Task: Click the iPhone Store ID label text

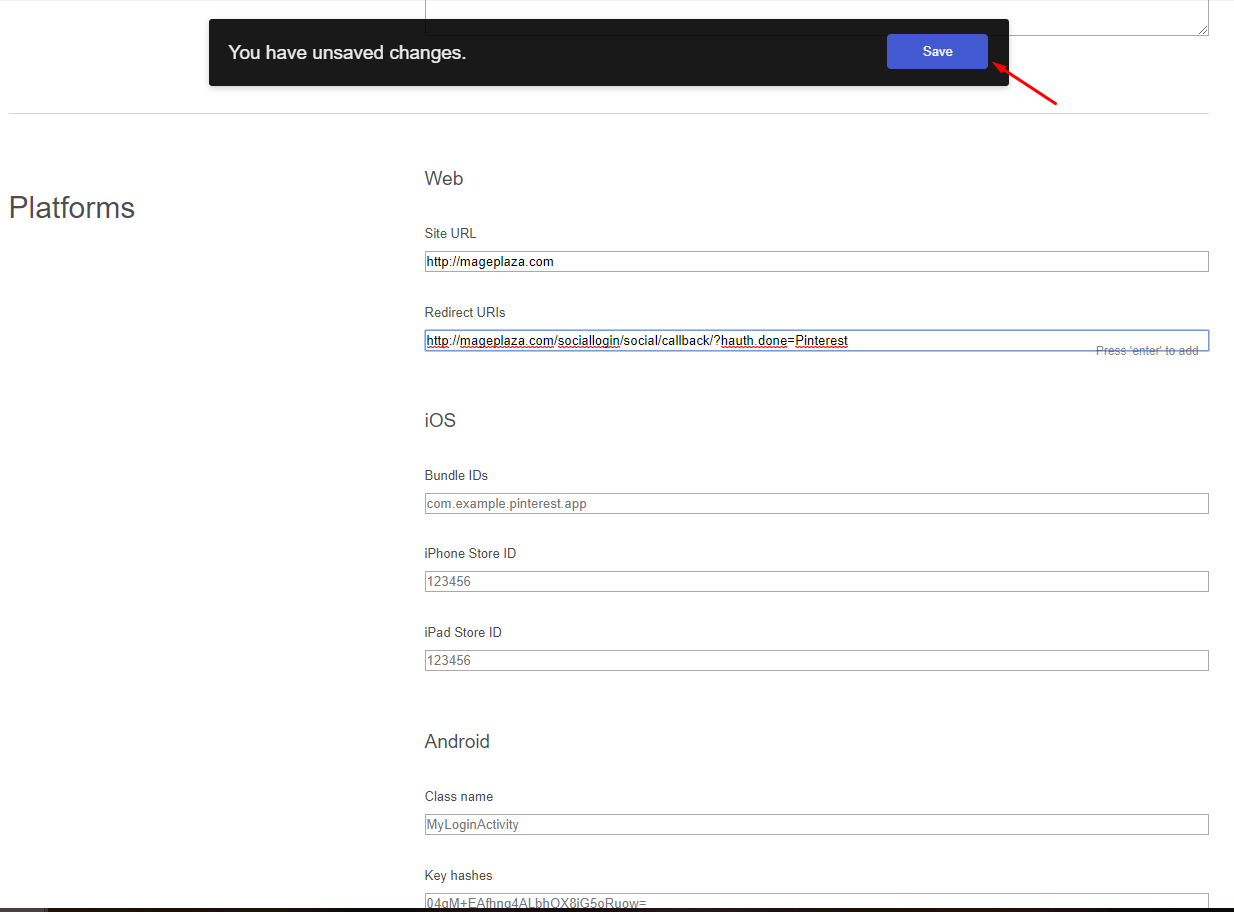Action: pyautogui.click(x=470, y=554)
